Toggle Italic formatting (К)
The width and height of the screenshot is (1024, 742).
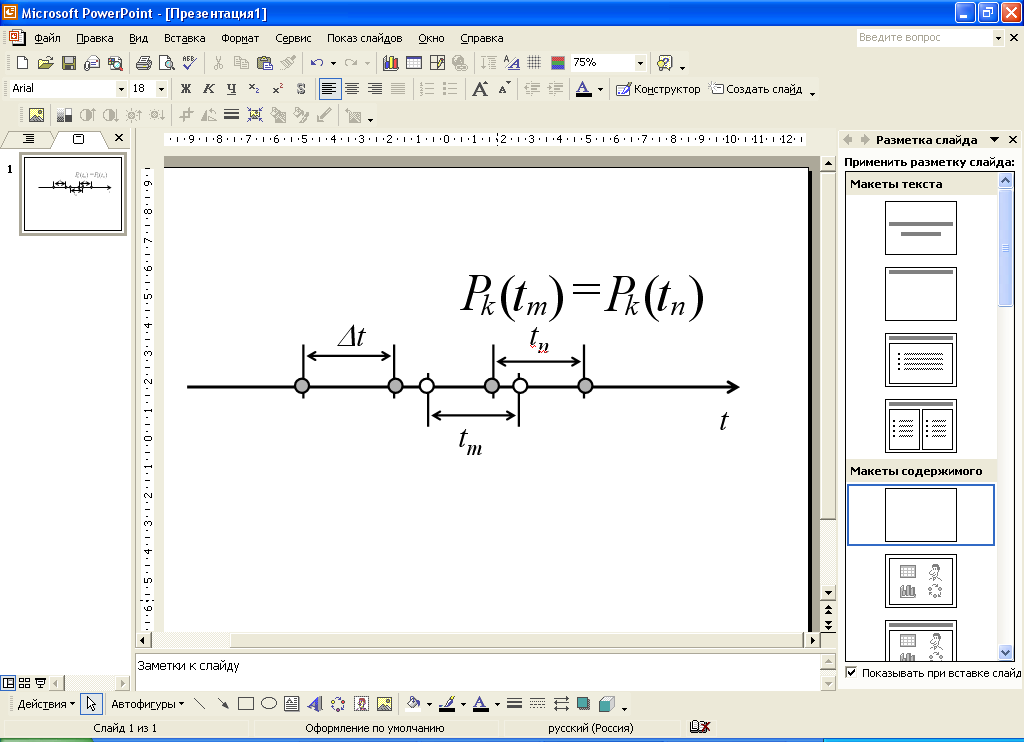(x=208, y=89)
